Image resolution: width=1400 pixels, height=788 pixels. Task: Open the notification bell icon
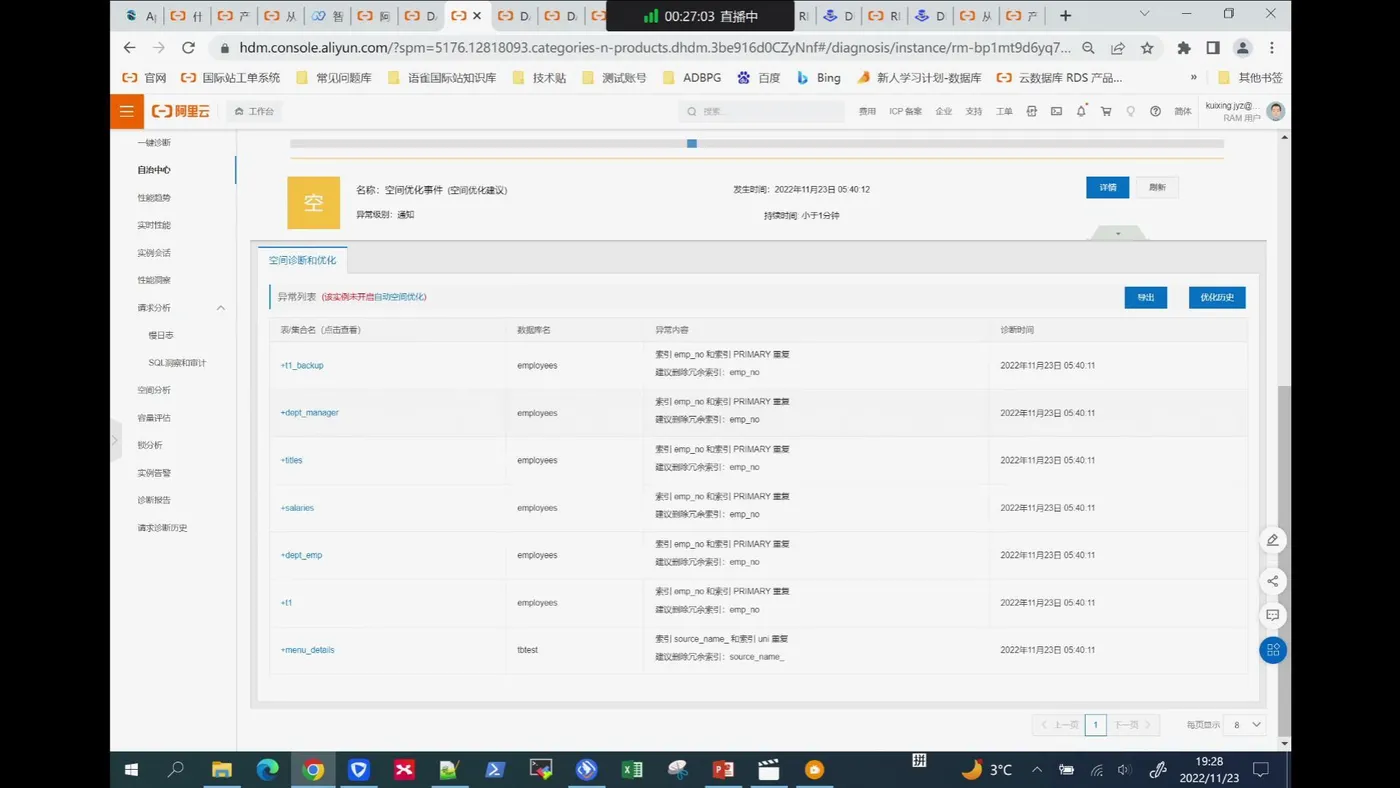1081,111
